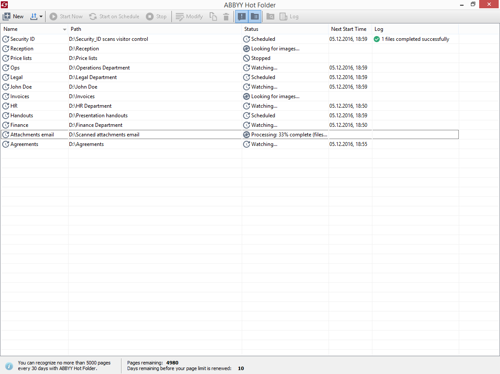Click the Start Now button

point(66,16)
